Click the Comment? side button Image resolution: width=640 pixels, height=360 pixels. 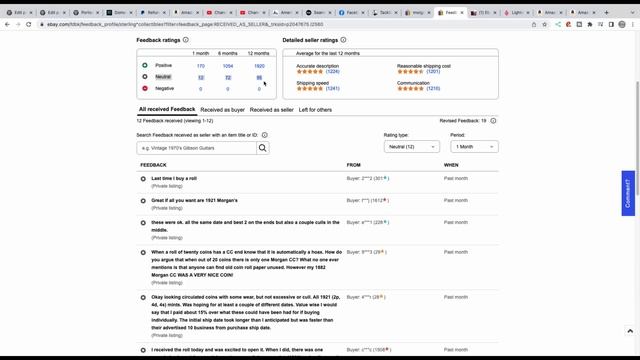coord(628,193)
